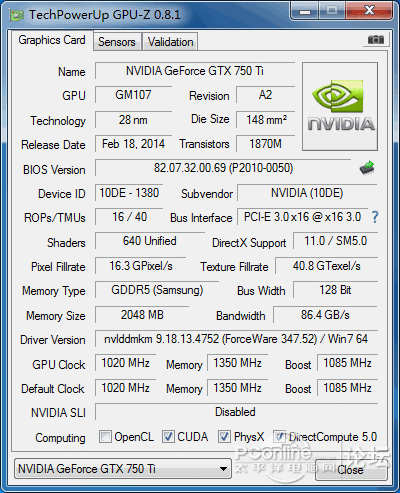Viewport: 400px width, 493px height.
Task: Minimize the GPU-Z window
Action: tap(305, 11)
